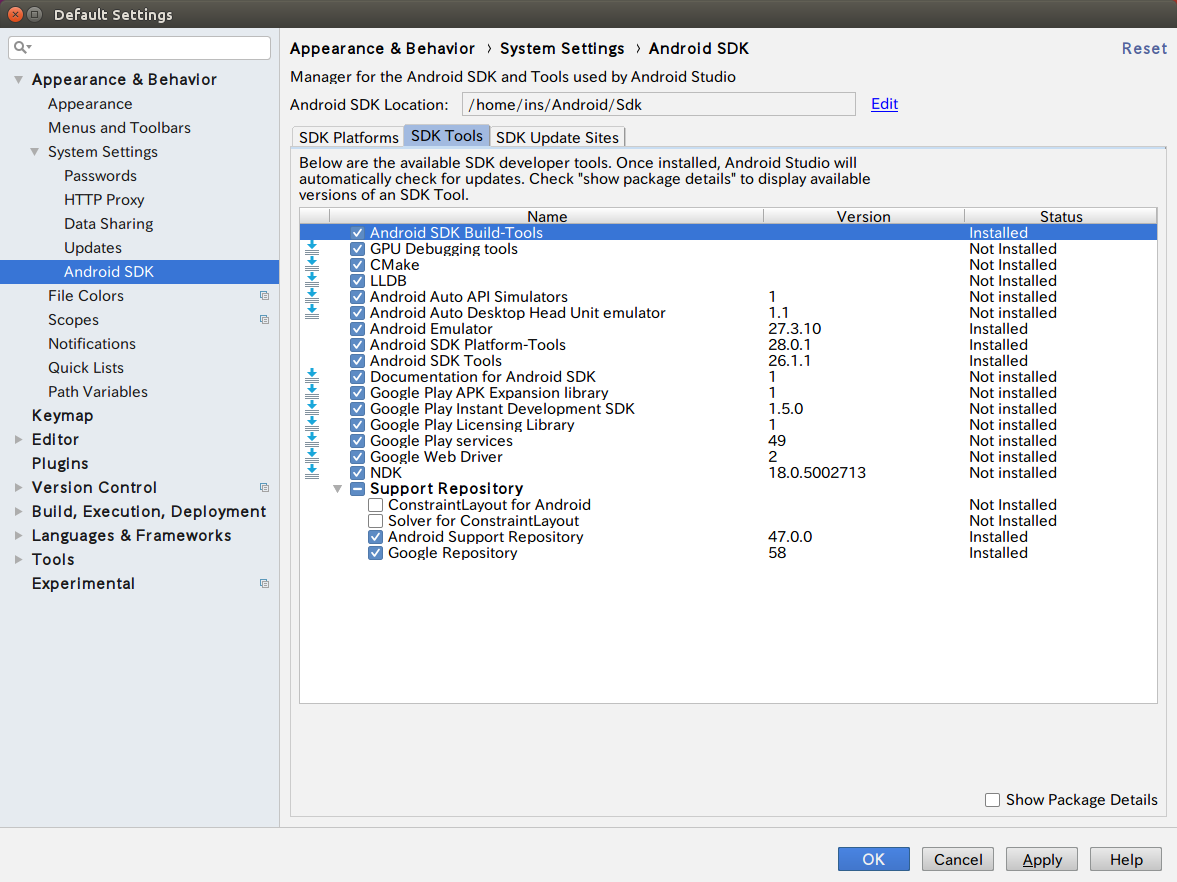This screenshot has height=882, width=1177.
Task: Open HTTP Proxy settings page
Action: pos(104,200)
